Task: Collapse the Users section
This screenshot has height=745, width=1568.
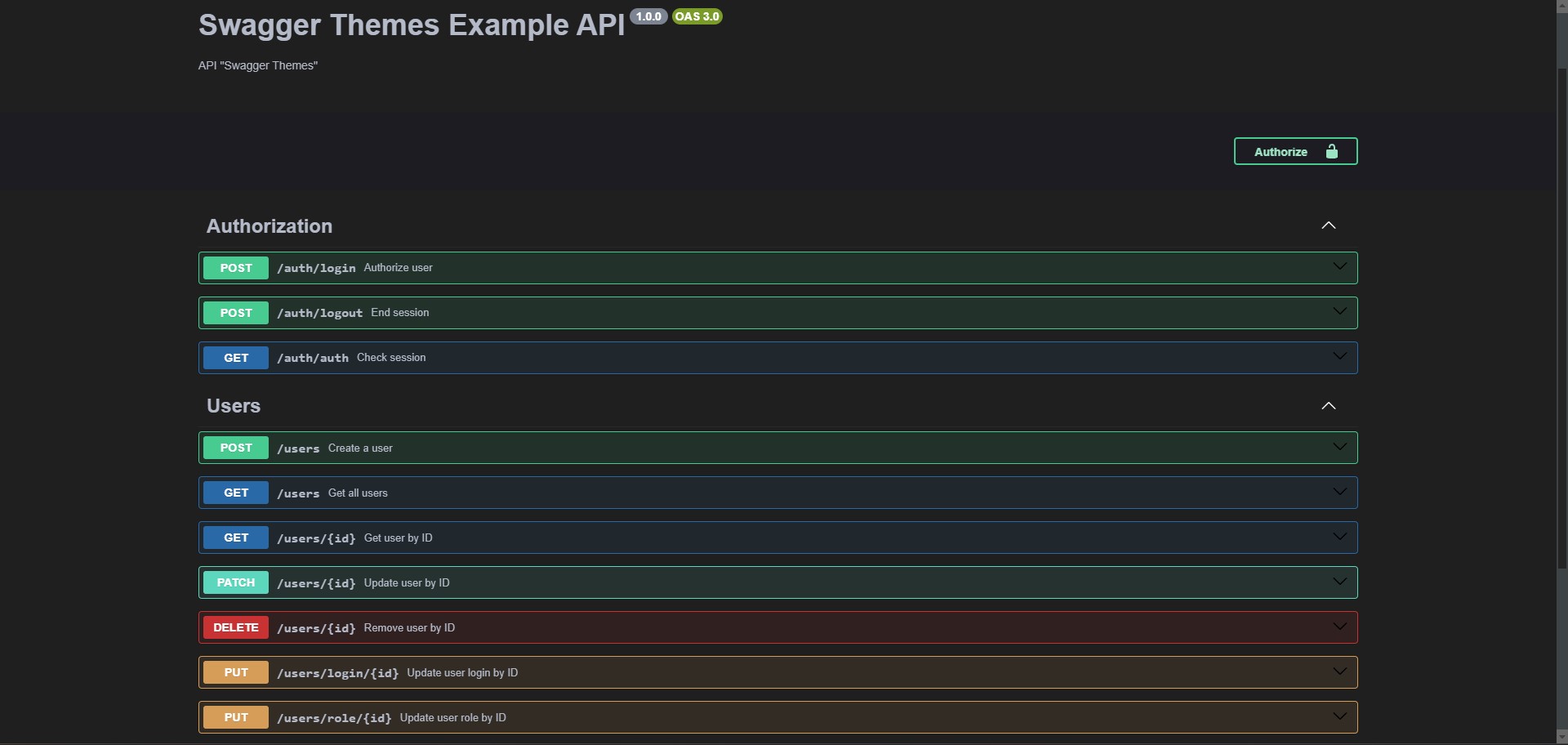Action: (1329, 406)
